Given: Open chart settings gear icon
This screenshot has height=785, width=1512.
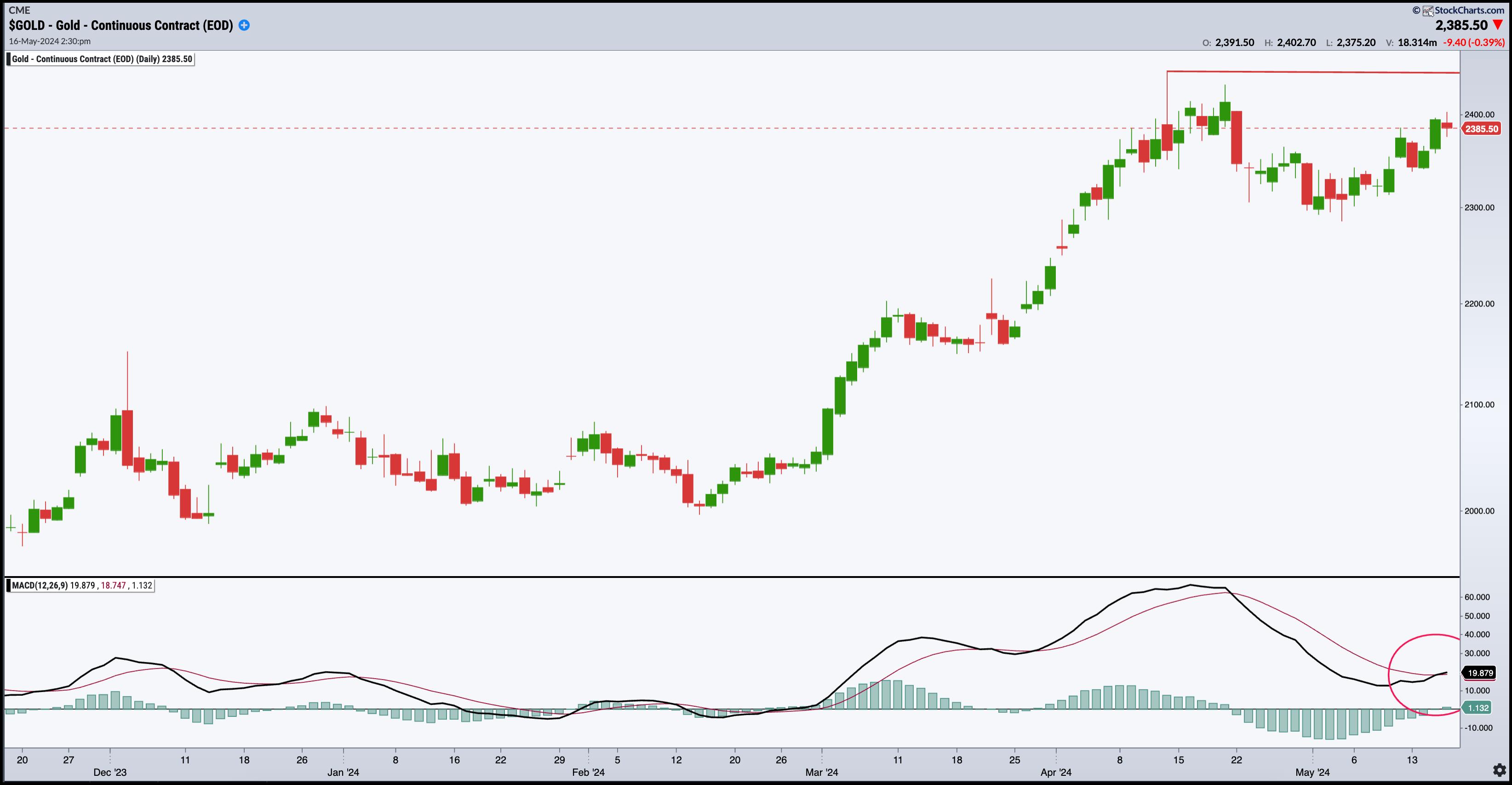Looking at the screenshot, I should [x=1499, y=770].
